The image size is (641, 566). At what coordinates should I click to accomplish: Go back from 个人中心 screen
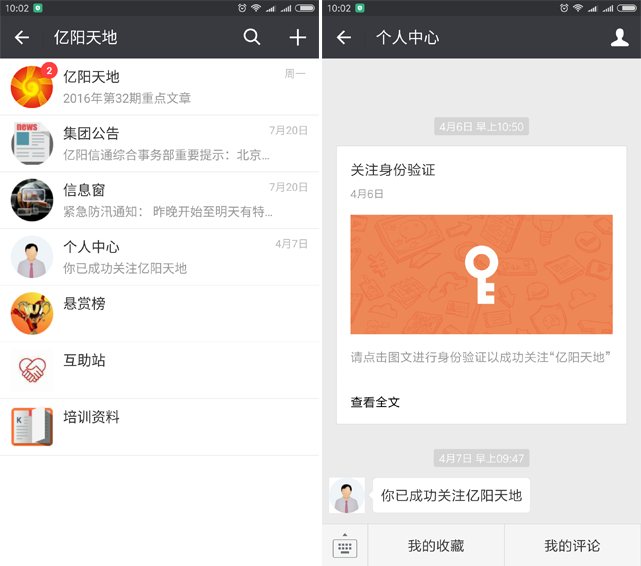[344, 38]
